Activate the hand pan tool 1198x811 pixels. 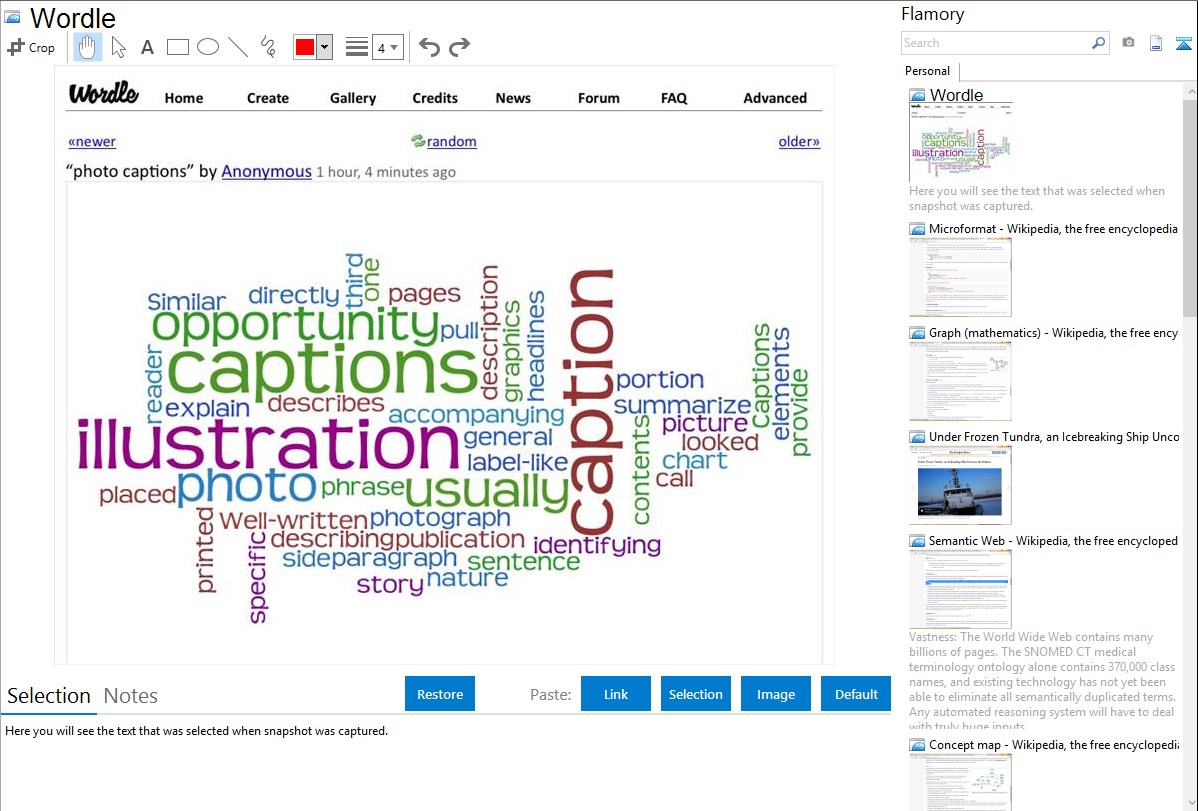[x=87, y=47]
